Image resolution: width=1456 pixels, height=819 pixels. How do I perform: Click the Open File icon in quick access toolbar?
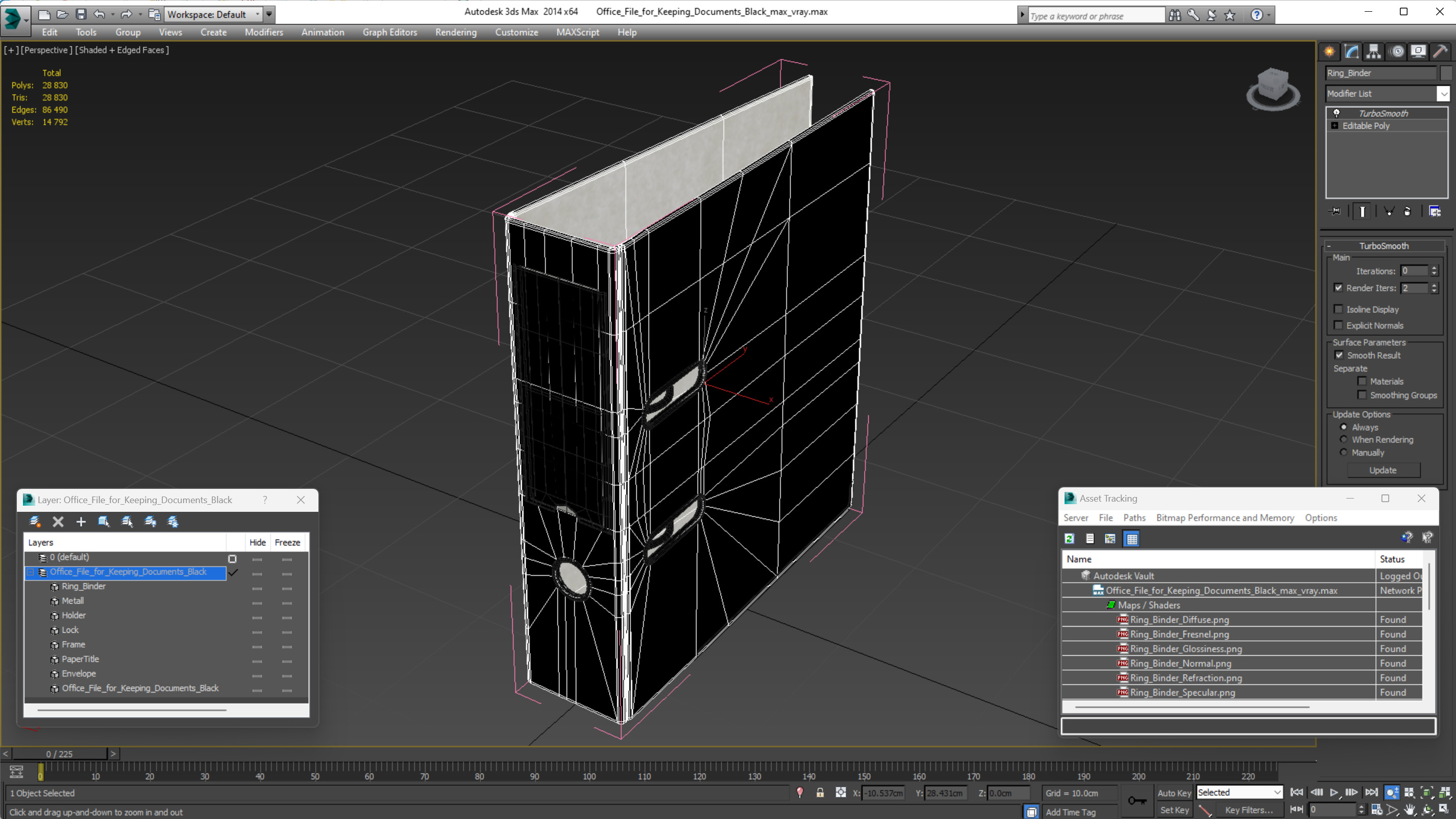coord(63,15)
